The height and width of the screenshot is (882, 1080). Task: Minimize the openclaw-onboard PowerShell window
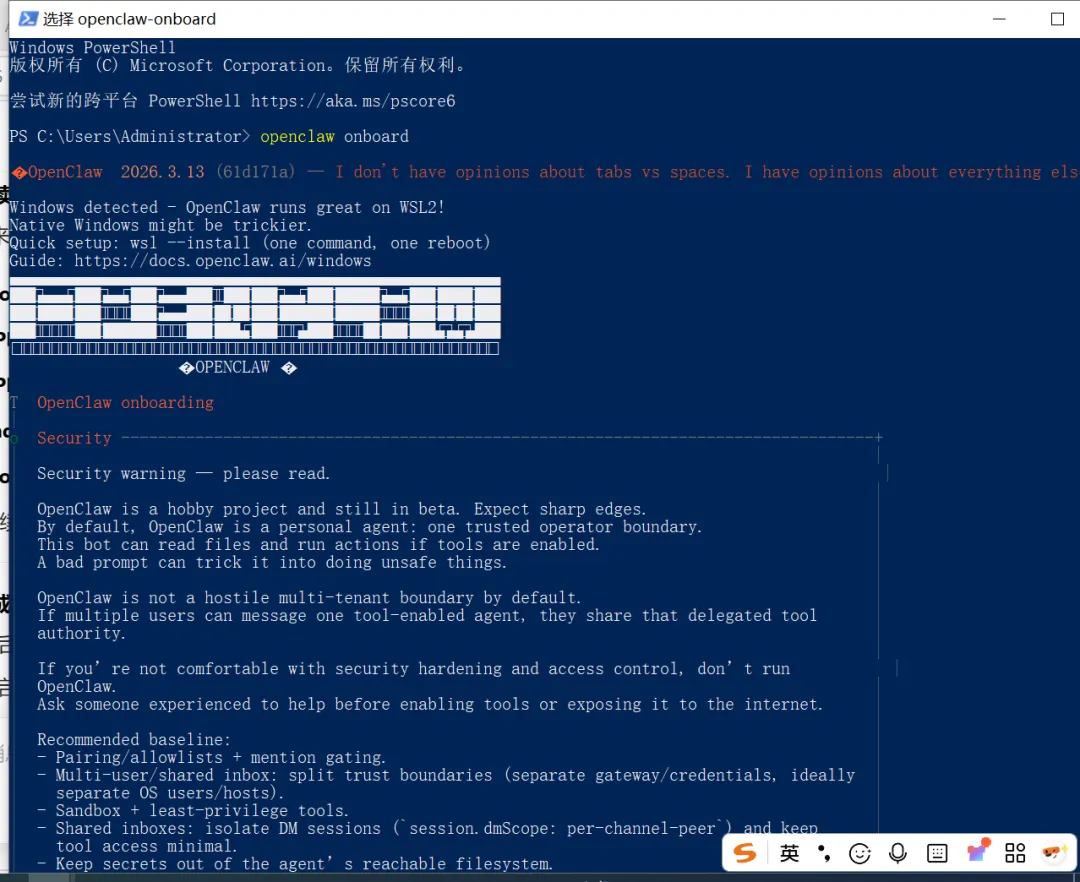(x=999, y=19)
